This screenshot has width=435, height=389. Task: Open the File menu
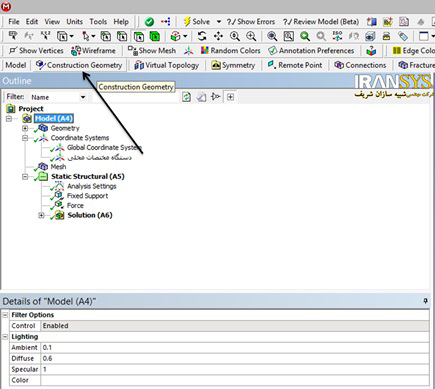(x=14, y=22)
